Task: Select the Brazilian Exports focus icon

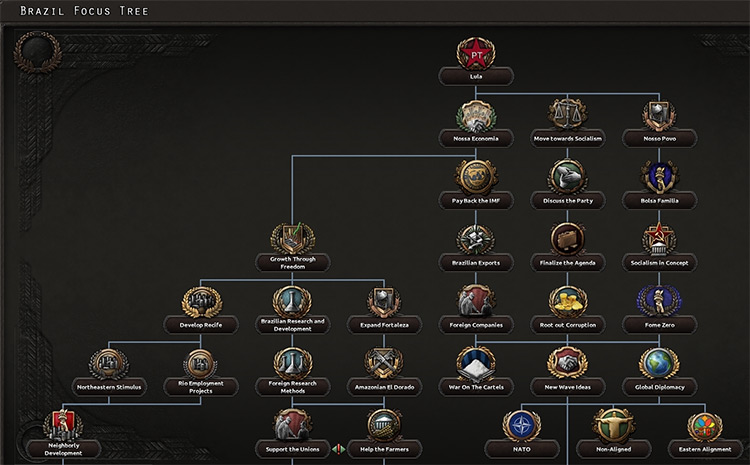Action: pyautogui.click(x=476, y=240)
